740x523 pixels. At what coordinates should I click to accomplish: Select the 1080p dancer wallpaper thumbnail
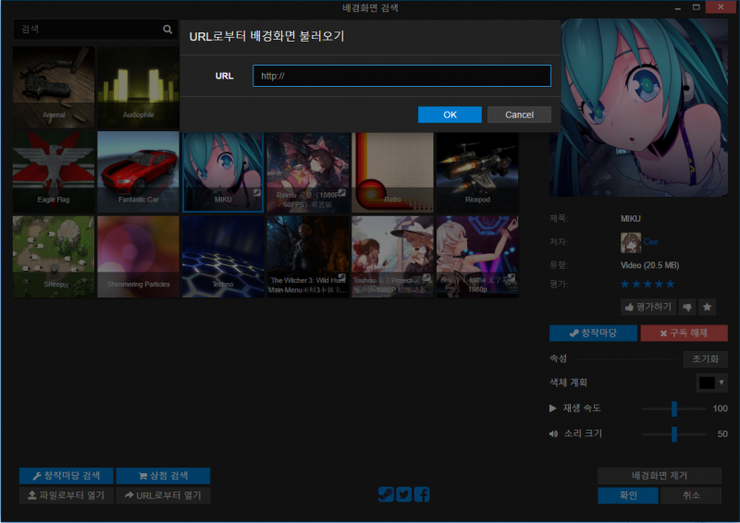[477, 257]
